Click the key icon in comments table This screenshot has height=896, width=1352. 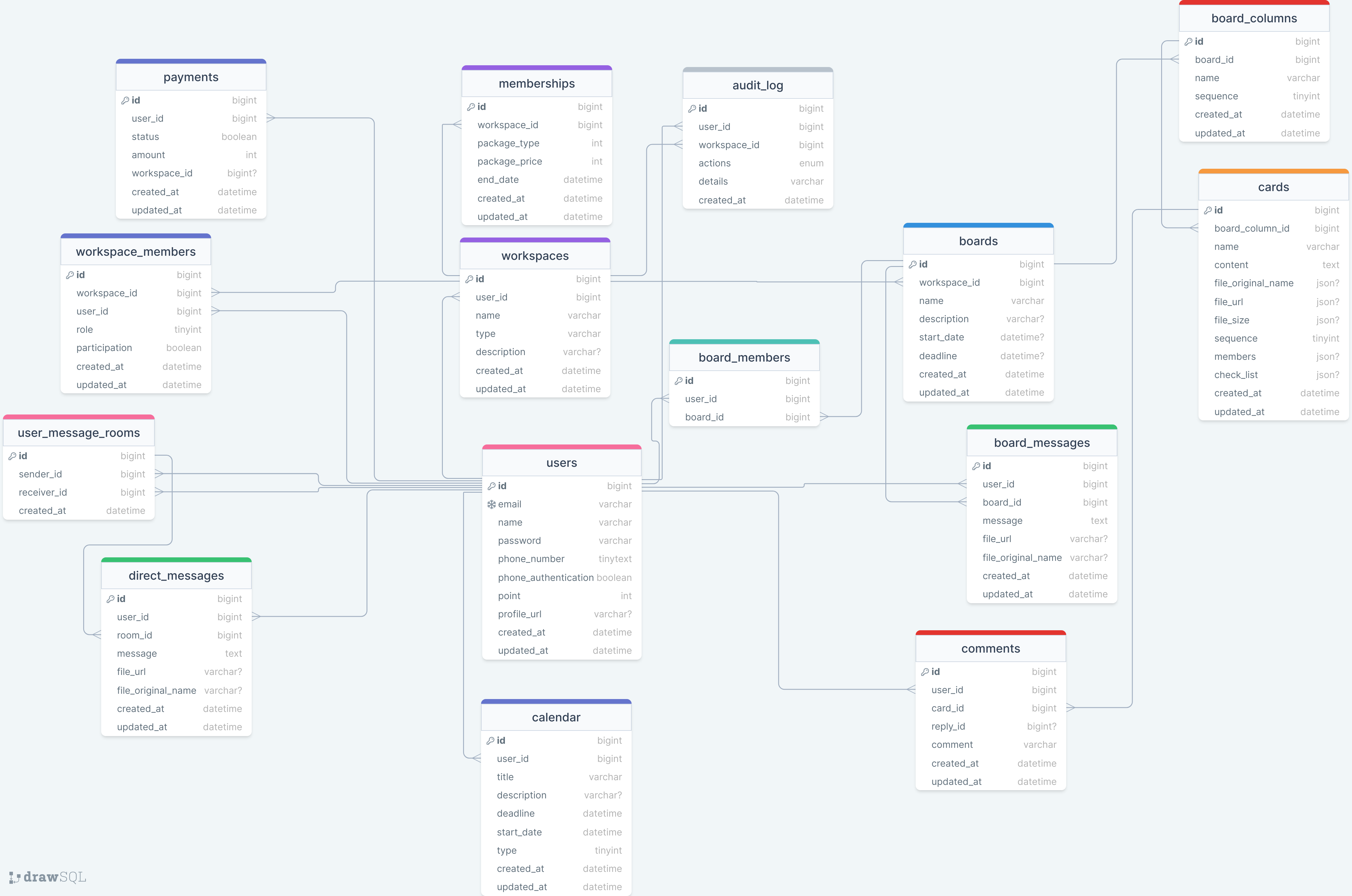pos(924,672)
